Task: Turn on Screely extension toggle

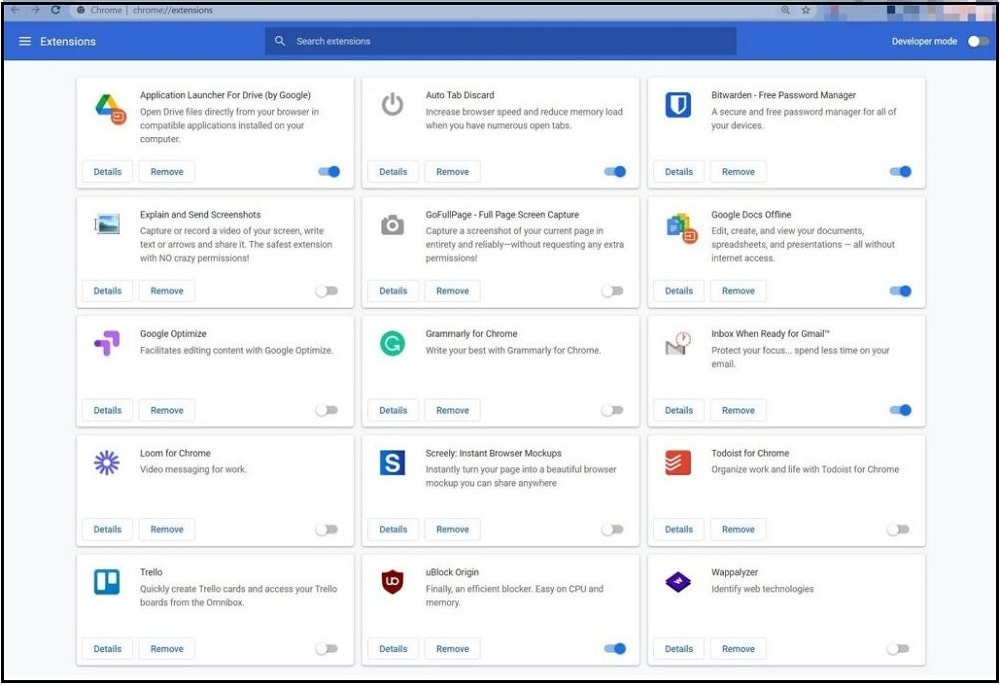Action: (612, 529)
